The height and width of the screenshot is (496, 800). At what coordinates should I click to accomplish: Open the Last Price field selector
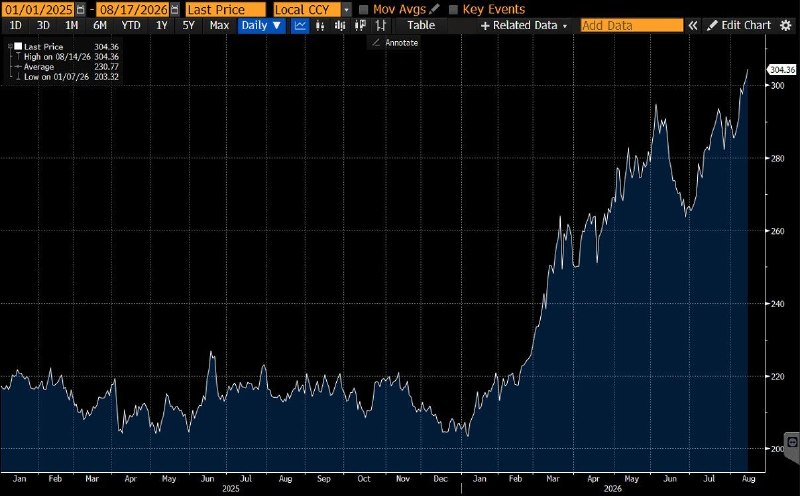point(226,10)
